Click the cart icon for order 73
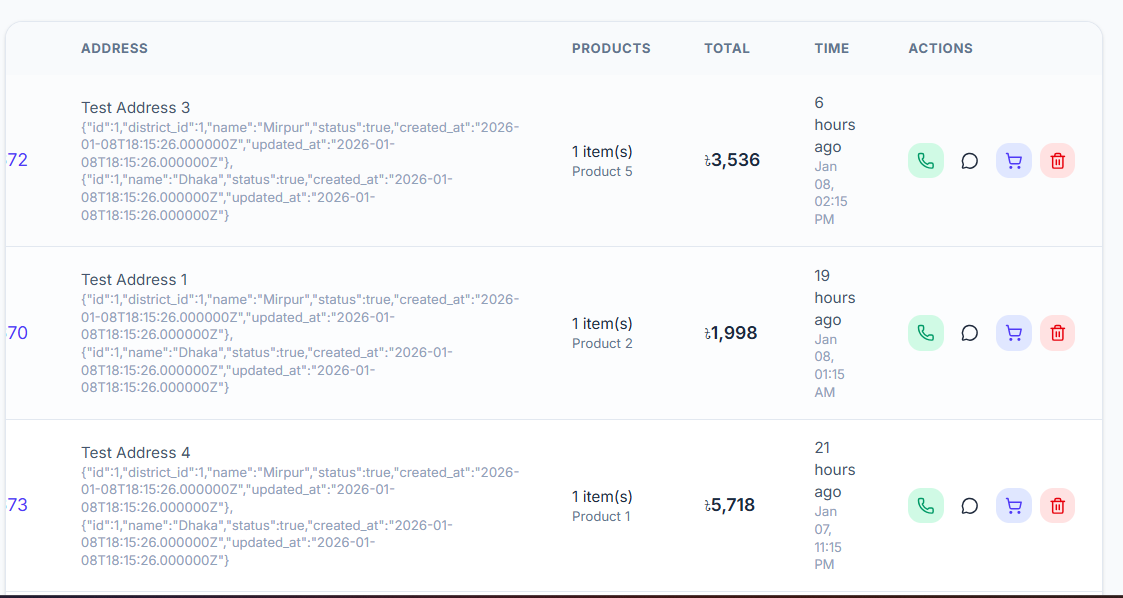This screenshot has width=1123, height=598. pyautogui.click(x=1013, y=506)
